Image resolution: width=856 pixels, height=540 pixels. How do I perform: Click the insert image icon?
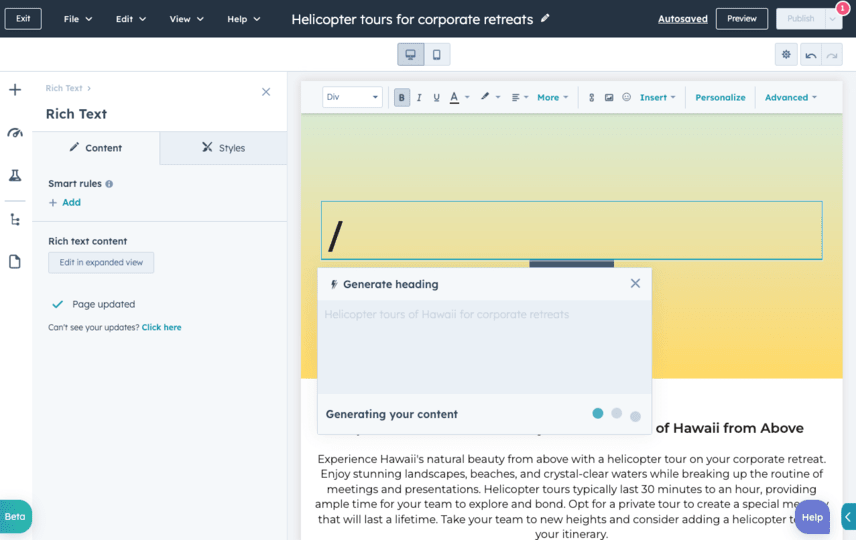(608, 97)
